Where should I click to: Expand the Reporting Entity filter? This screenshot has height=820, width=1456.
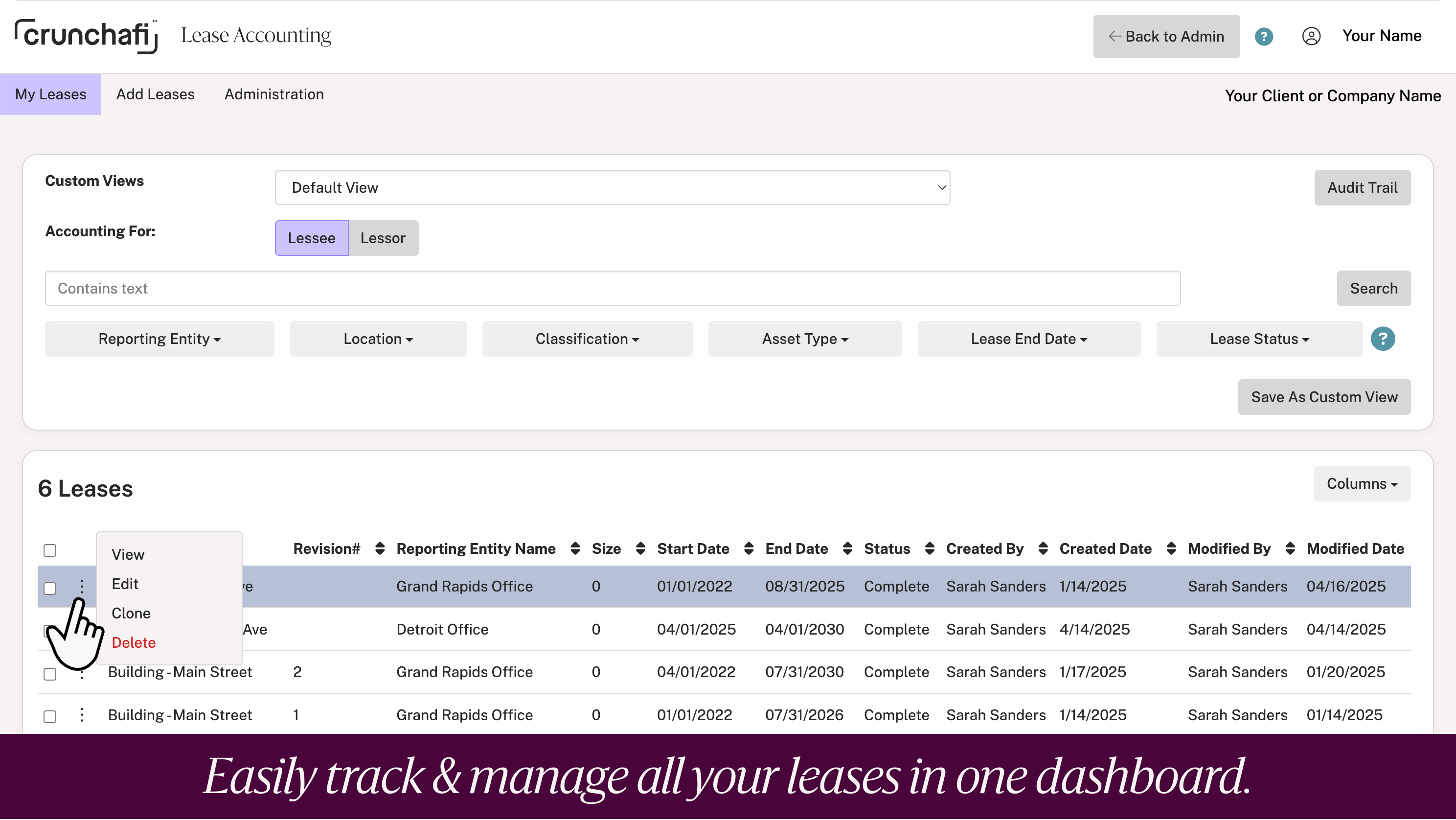click(x=159, y=339)
